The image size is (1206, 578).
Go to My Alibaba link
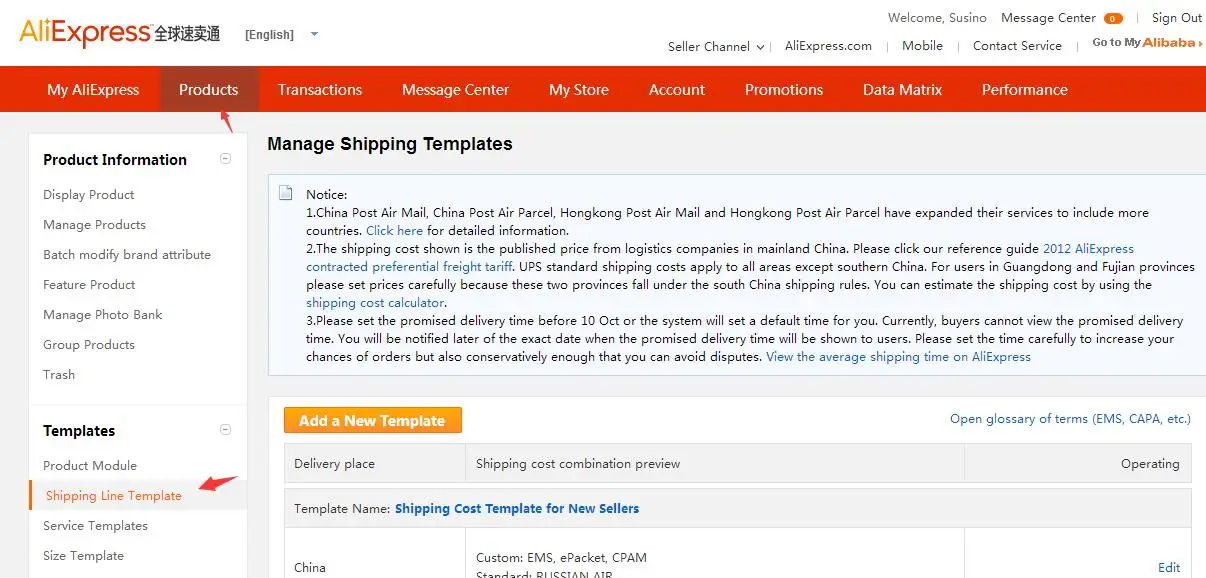pos(1147,43)
